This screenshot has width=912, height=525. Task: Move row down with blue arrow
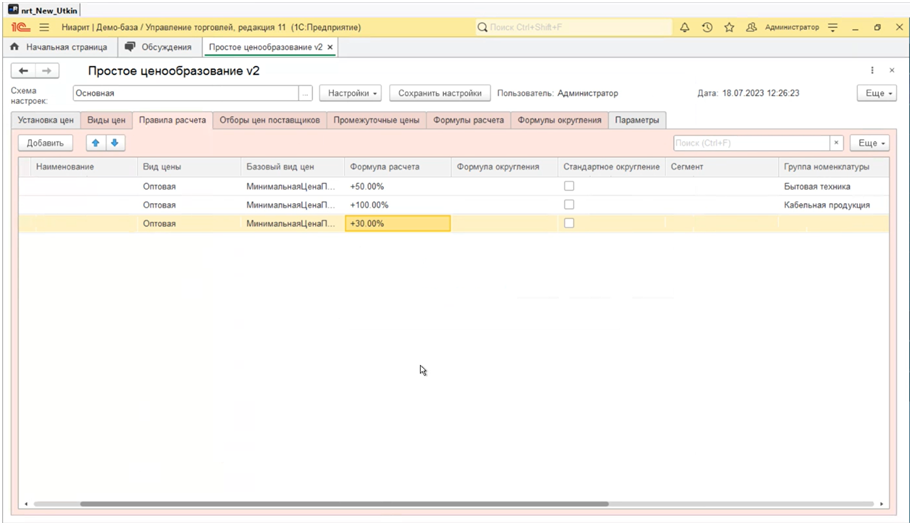pyautogui.click(x=115, y=143)
